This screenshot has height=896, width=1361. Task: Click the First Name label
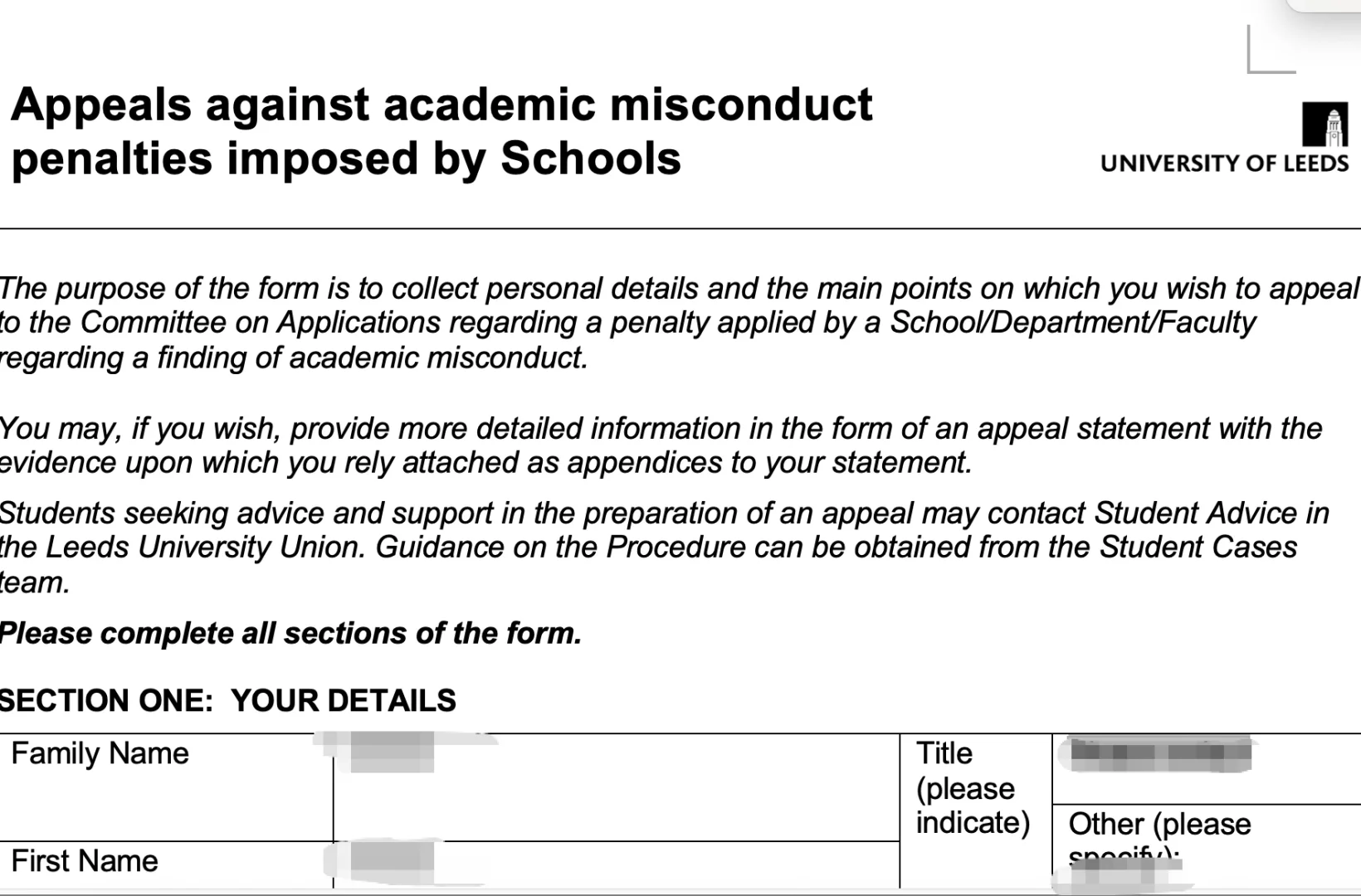pyautogui.click(x=85, y=861)
